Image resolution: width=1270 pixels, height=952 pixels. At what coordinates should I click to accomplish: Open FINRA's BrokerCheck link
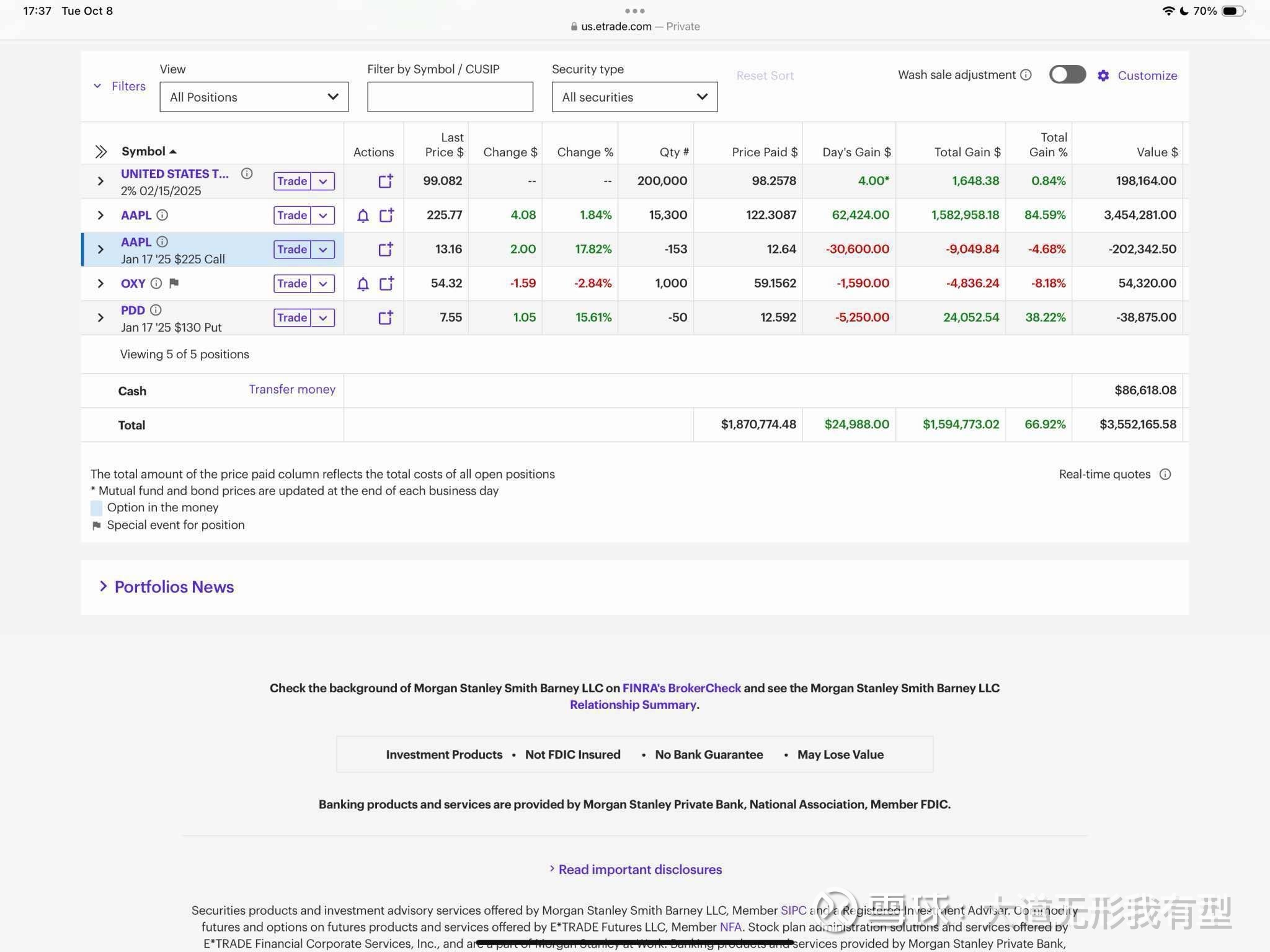pyautogui.click(x=682, y=688)
